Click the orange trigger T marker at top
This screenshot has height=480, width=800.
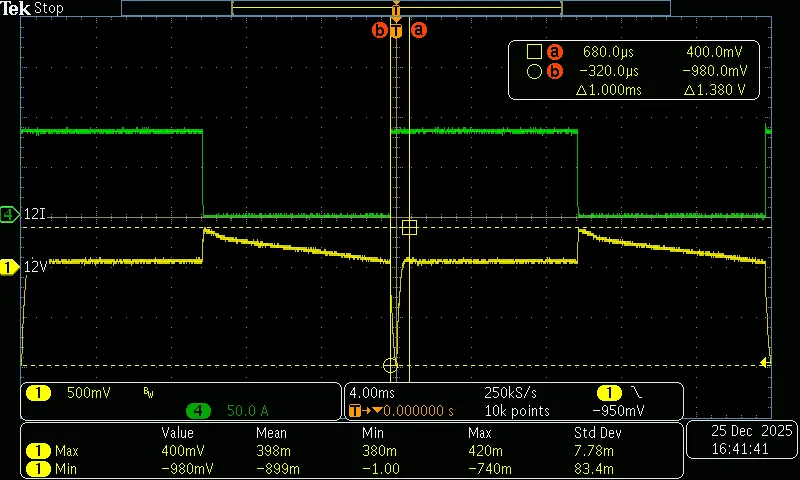pyautogui.click(x=396, y=31)
